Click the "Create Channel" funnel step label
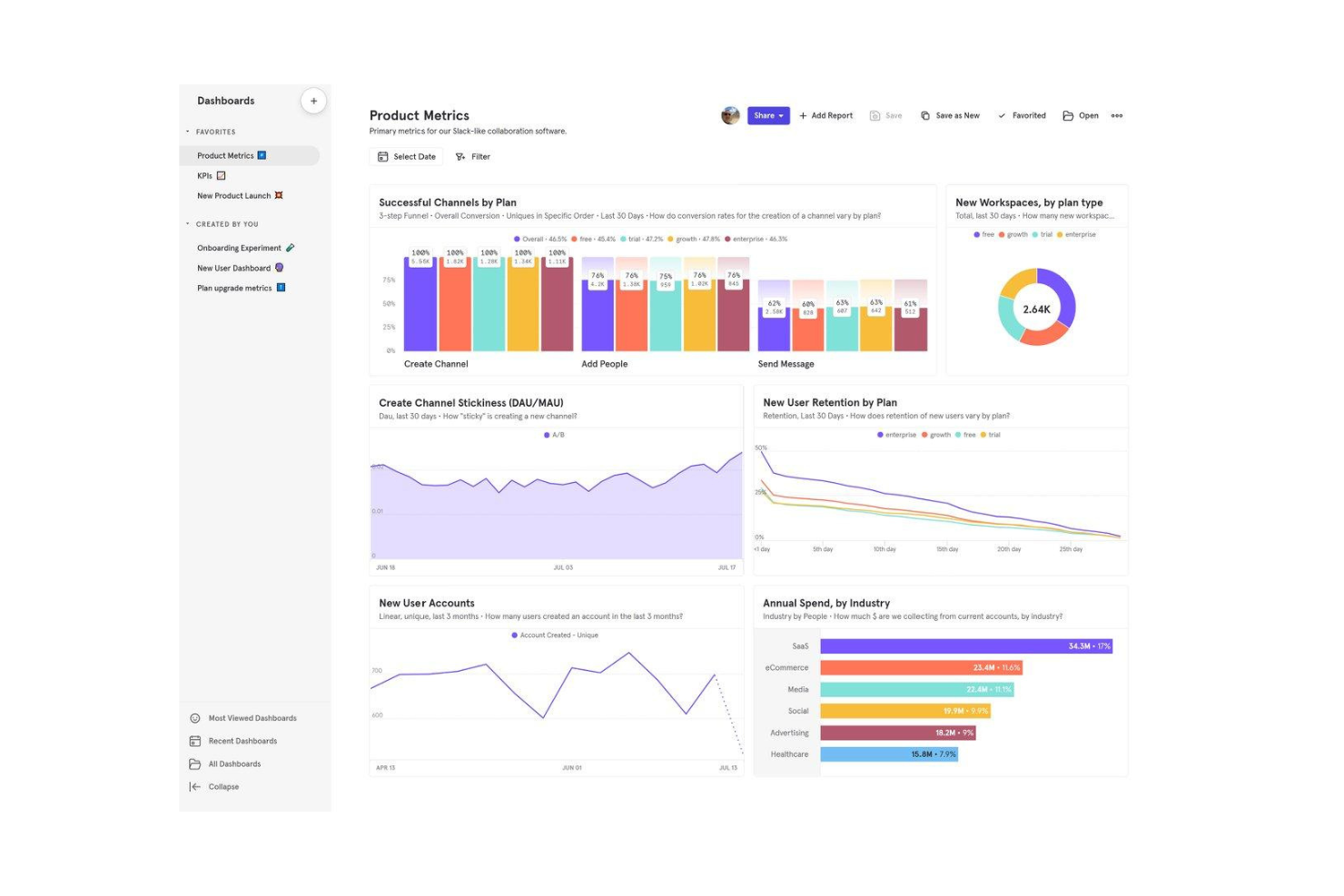1344x896 pixels. [436, 364]
